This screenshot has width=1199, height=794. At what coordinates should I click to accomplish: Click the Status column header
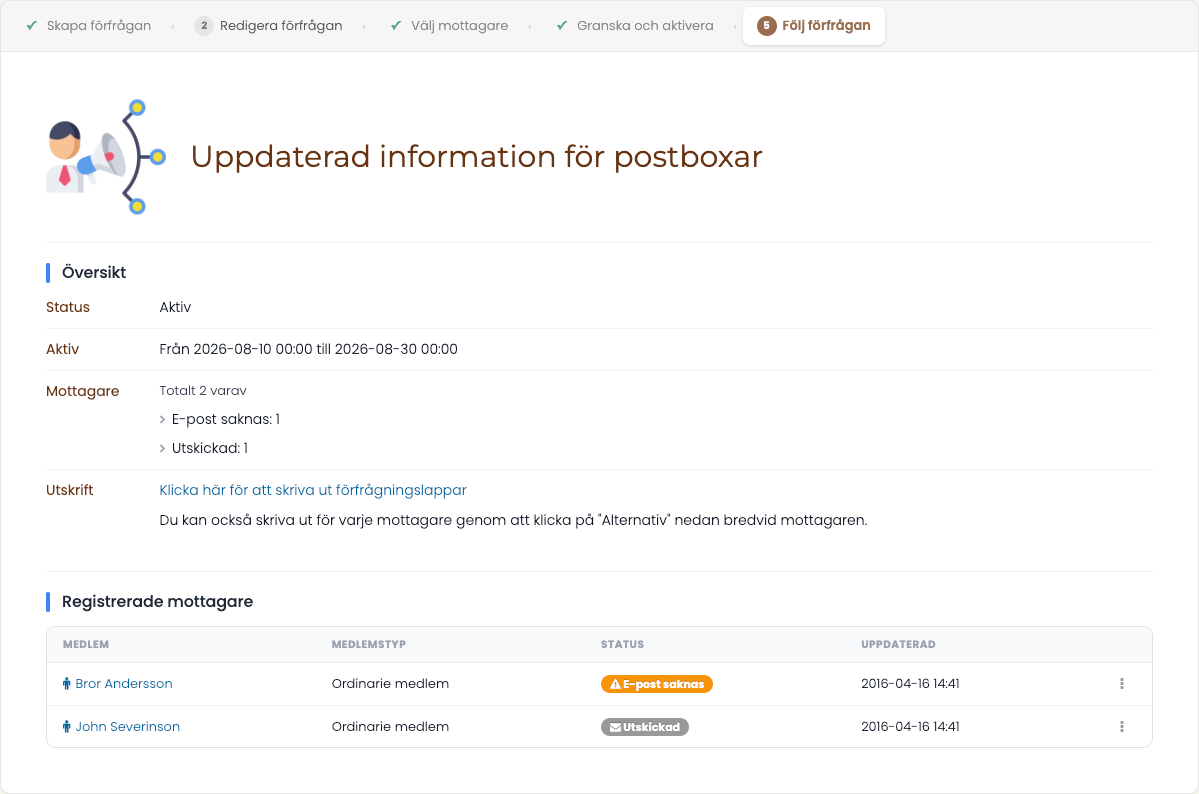622,645
